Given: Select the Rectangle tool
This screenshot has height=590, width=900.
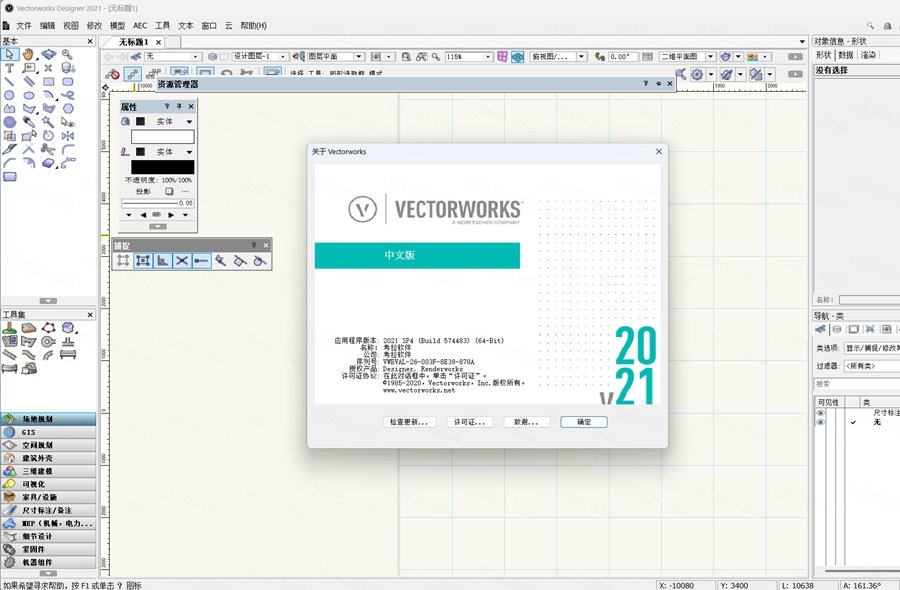Looking at the screenshot, I should tap(48, 81).
